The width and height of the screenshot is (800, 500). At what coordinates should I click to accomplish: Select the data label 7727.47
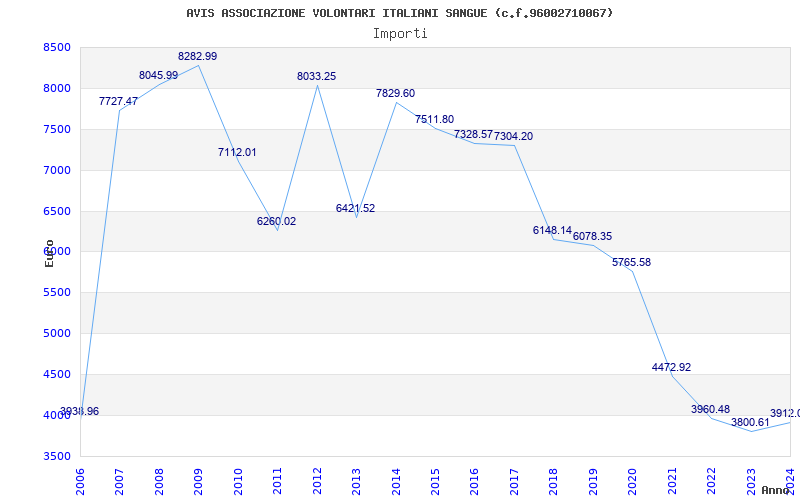point(118,102)
